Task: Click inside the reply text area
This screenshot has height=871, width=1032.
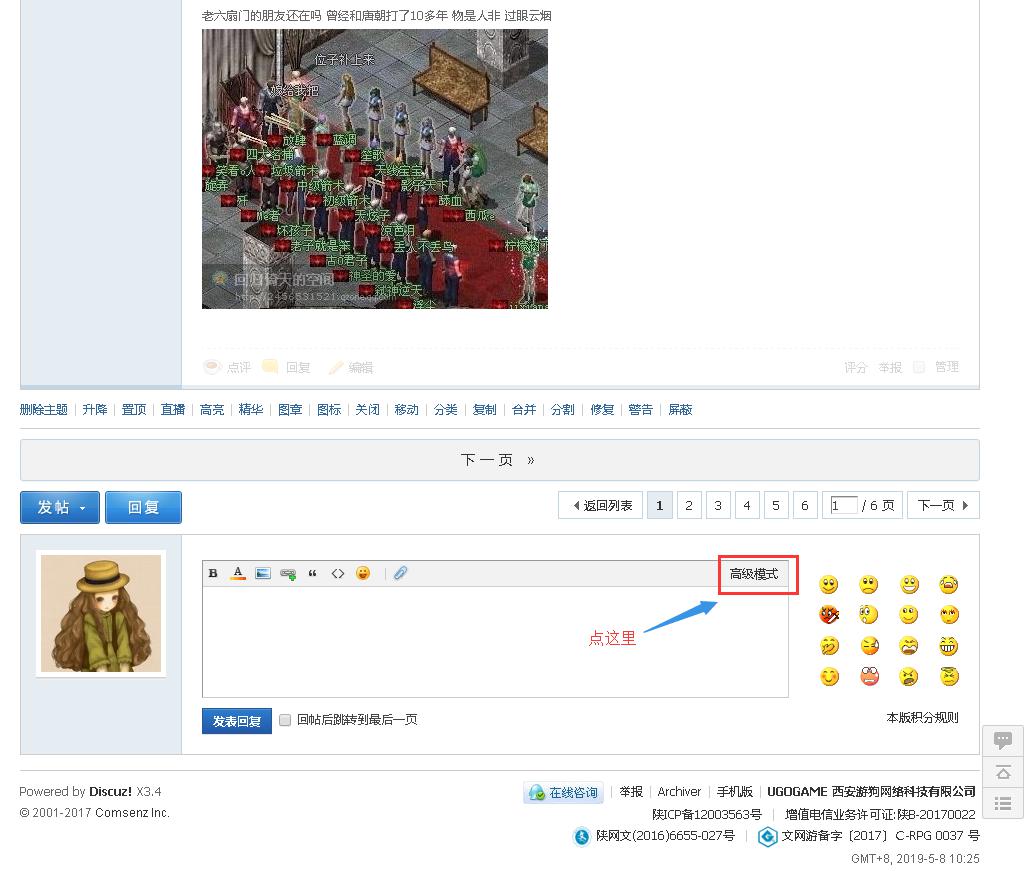Action: 495,641
